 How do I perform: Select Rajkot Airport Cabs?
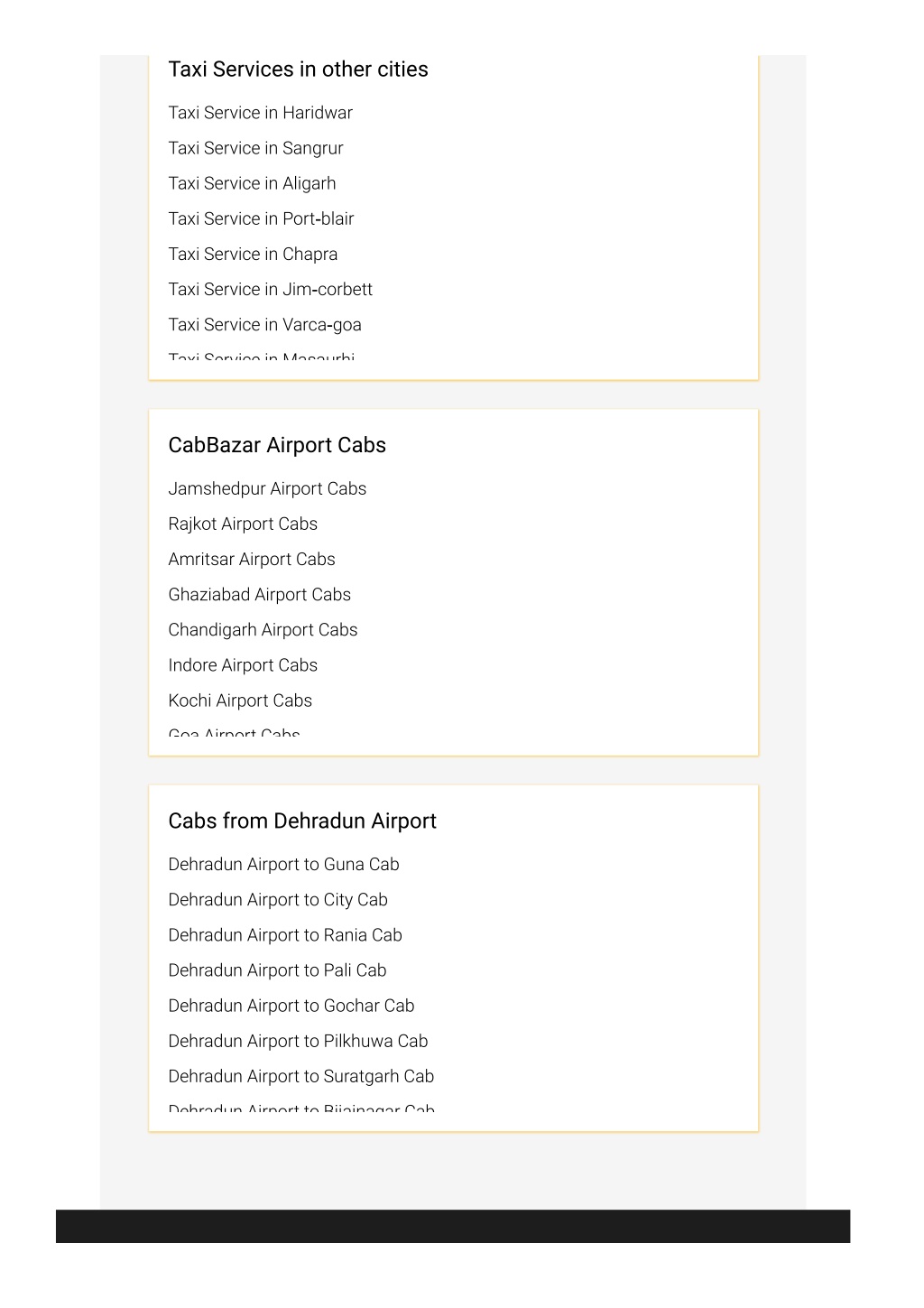(243, 524)
